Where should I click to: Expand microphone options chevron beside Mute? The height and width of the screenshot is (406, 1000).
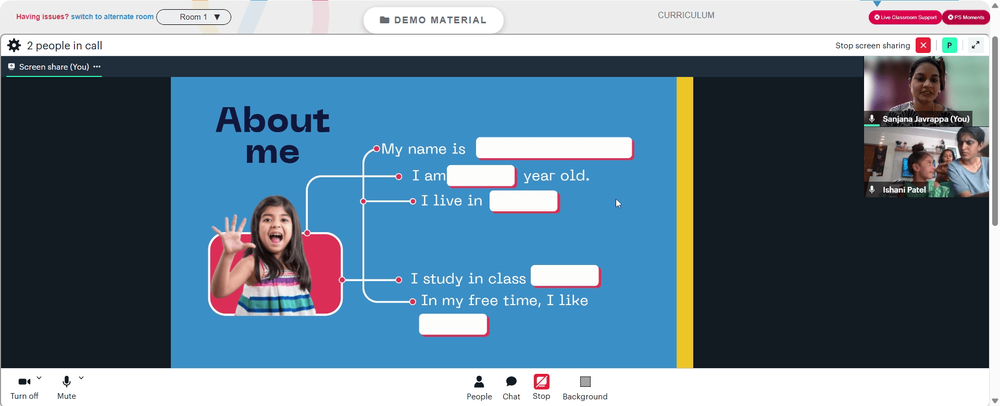81,378
